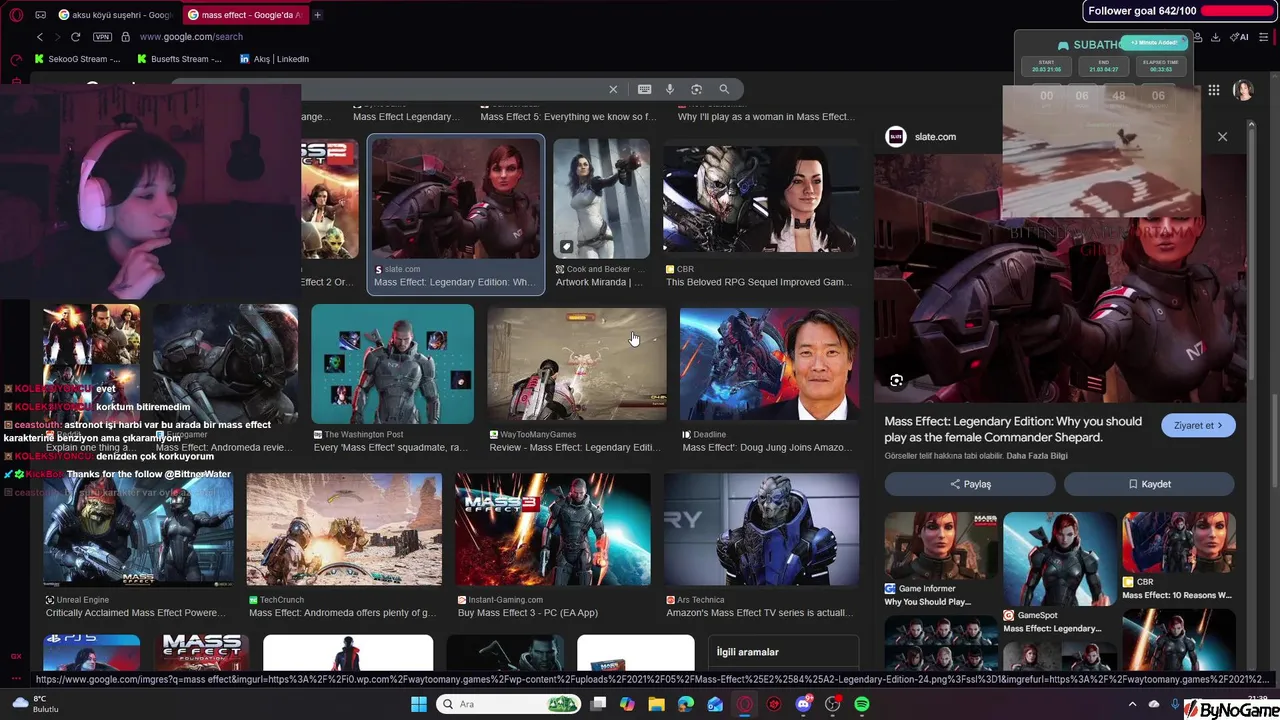
Task: Open Aria AI button in toolbar
Action: coord(1240,37)
